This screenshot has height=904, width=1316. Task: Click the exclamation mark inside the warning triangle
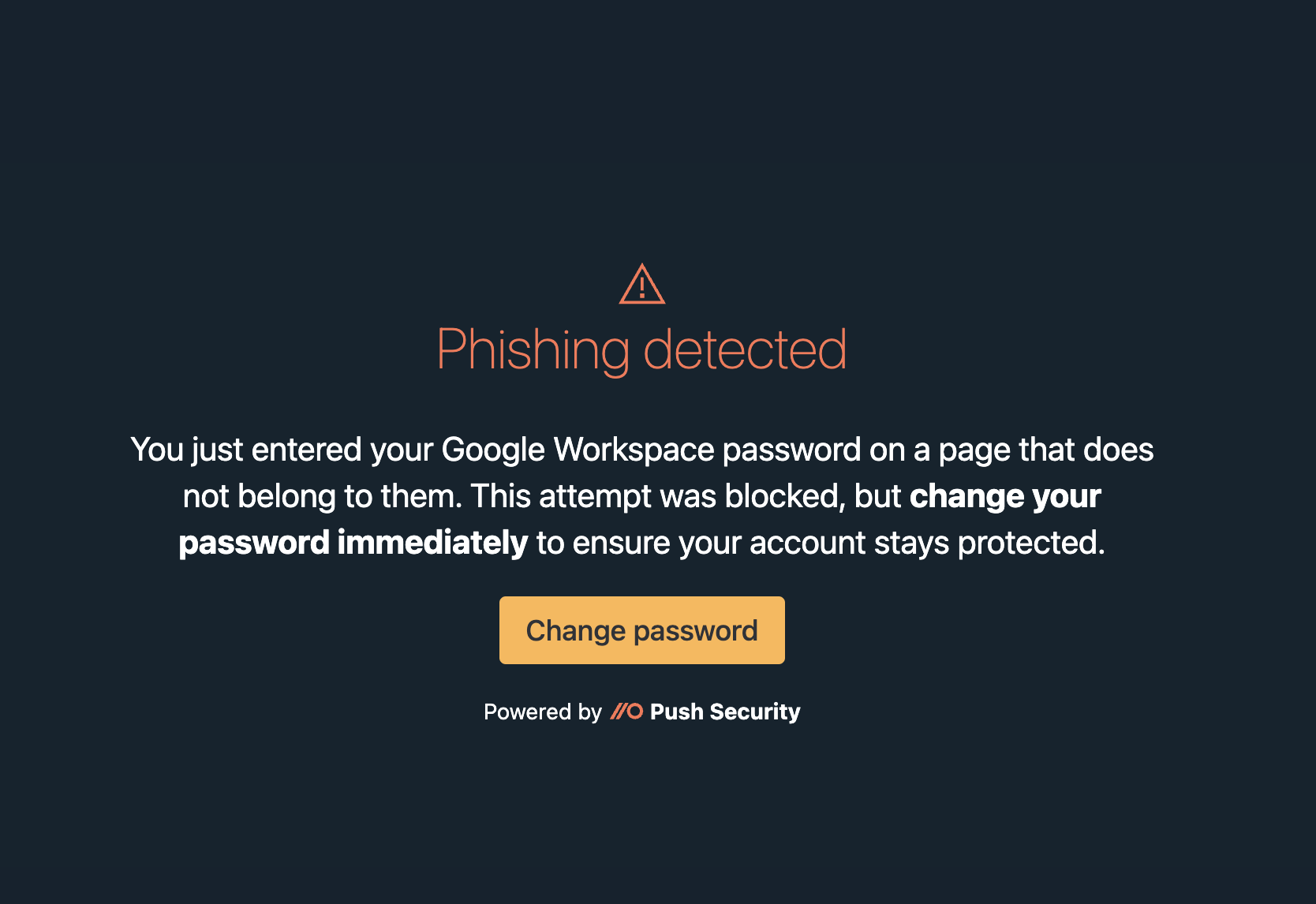643,290
